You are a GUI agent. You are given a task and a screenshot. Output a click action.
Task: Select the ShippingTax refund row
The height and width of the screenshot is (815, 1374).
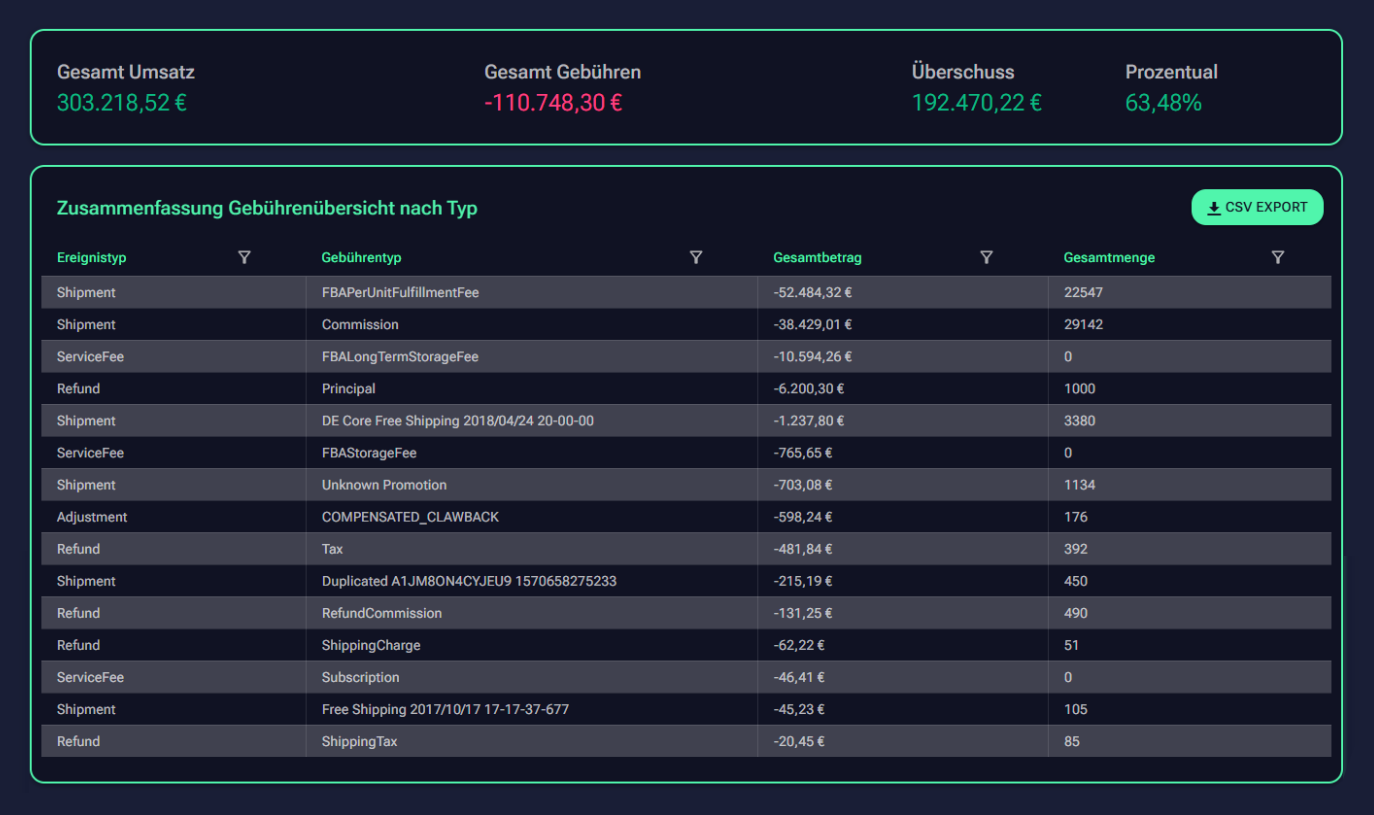click(x=400, y=741)
